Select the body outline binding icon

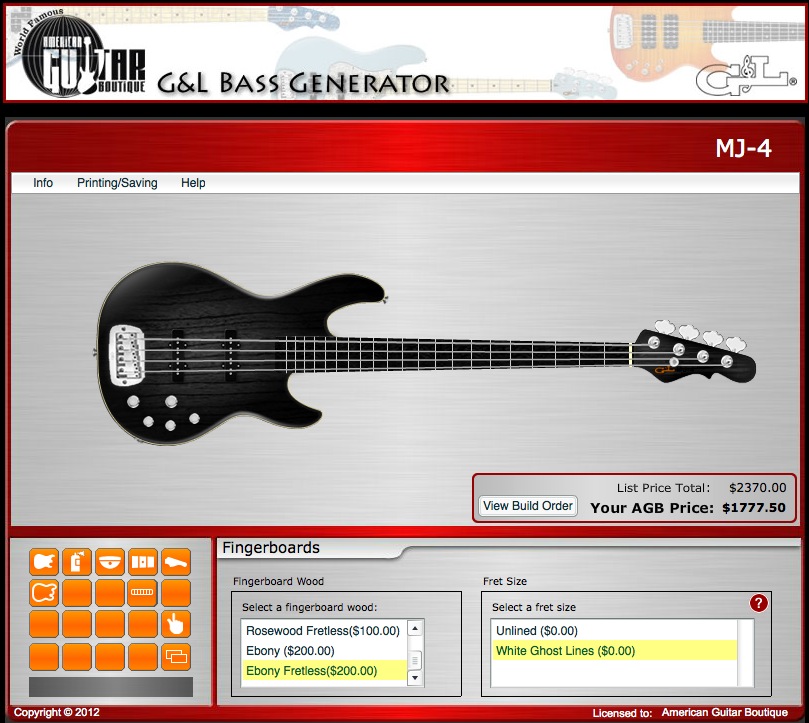click(44, 592)
